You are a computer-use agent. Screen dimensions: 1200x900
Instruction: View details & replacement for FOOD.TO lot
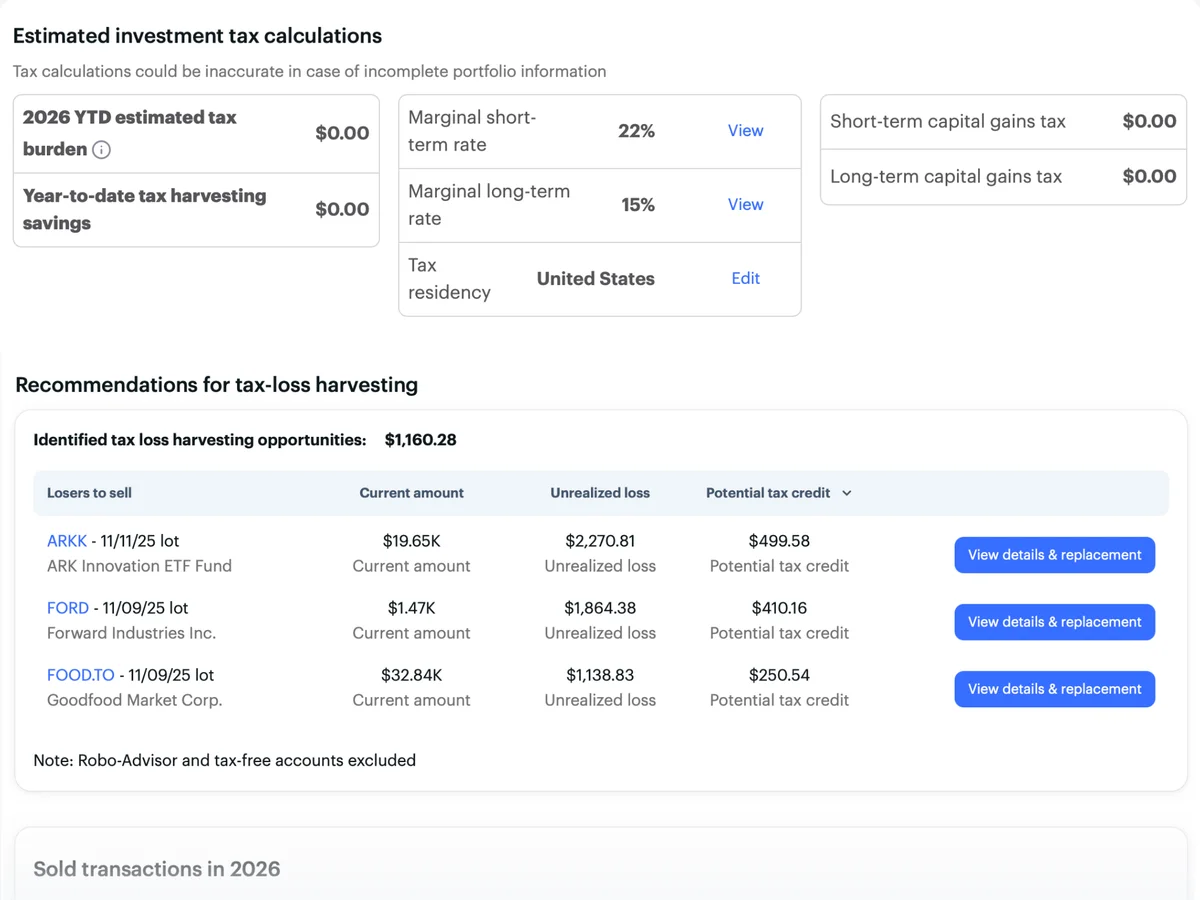(1054, 688)
